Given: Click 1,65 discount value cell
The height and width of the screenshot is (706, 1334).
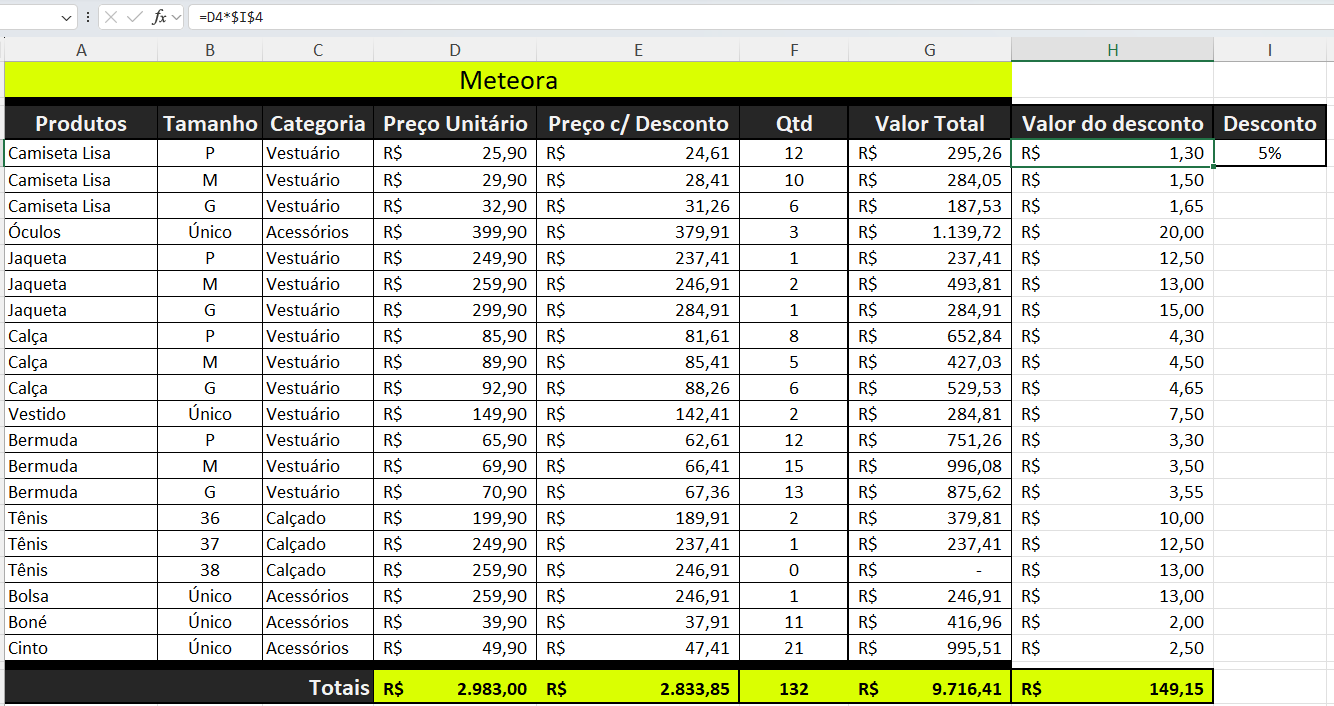Looking at the screenshot, I should [1112, 206].
